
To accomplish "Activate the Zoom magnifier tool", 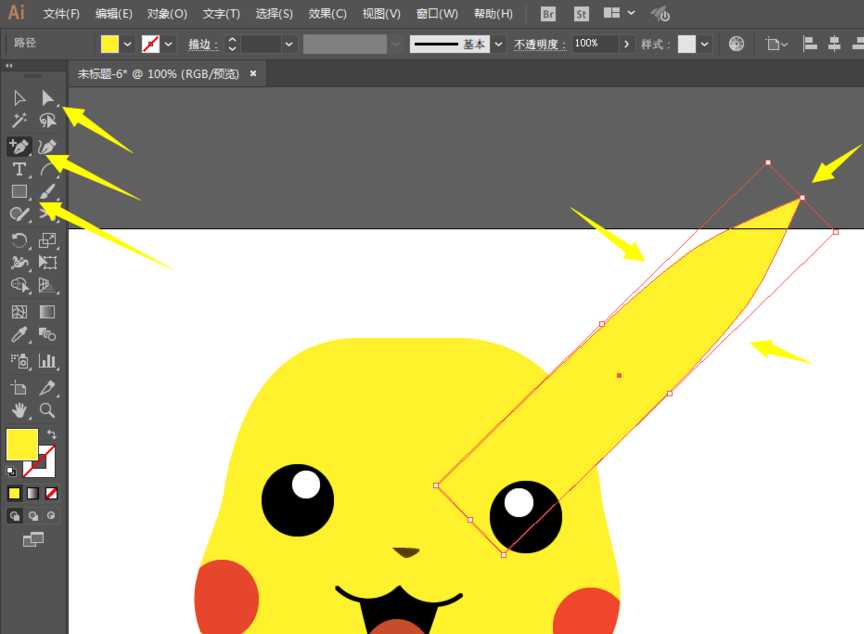I will tap(47, 410).
